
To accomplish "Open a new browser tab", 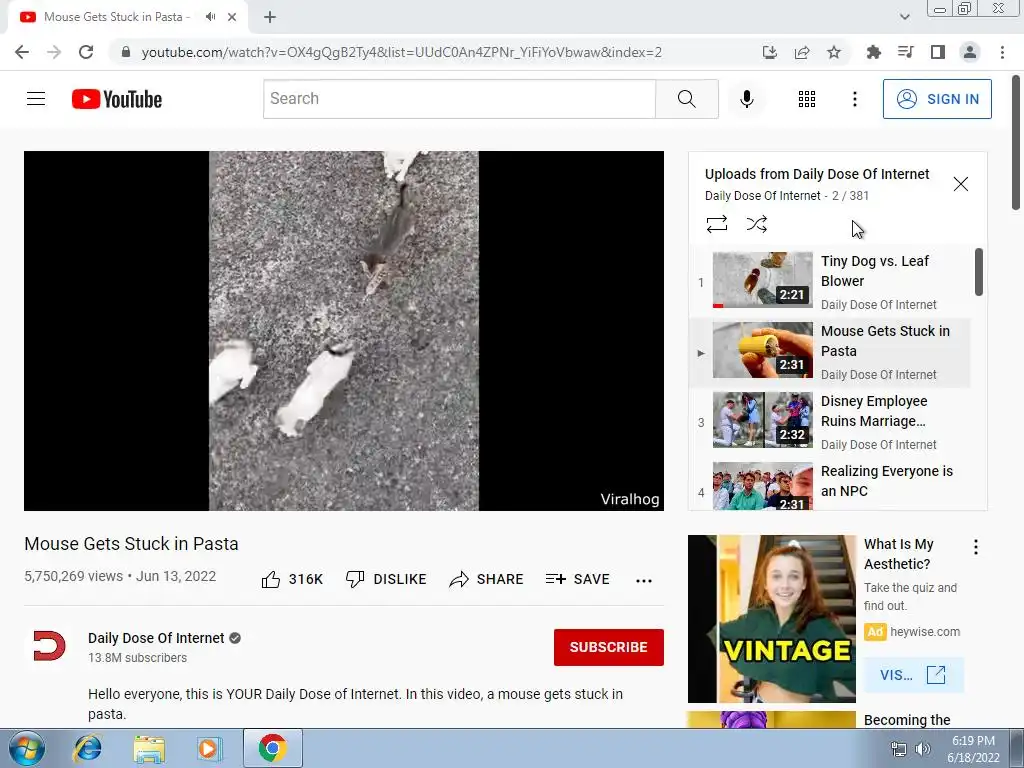I will [x=270, y=17].
